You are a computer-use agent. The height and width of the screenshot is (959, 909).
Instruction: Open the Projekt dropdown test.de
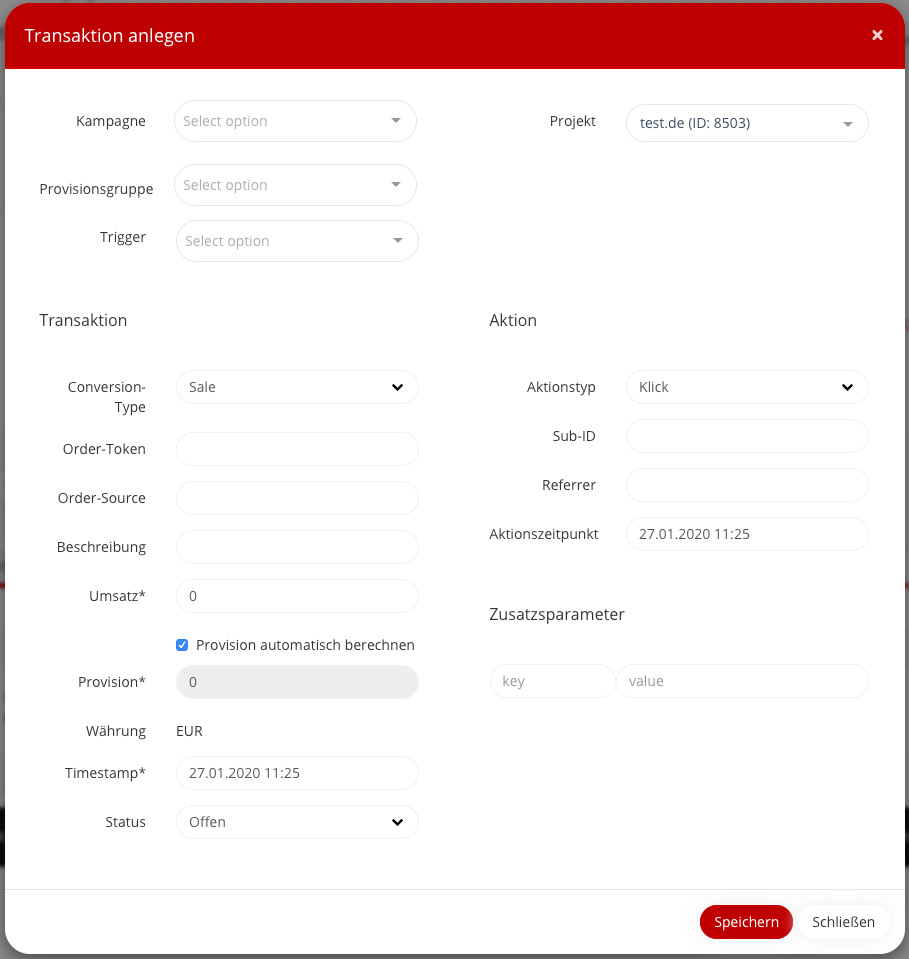click(747, 124)
